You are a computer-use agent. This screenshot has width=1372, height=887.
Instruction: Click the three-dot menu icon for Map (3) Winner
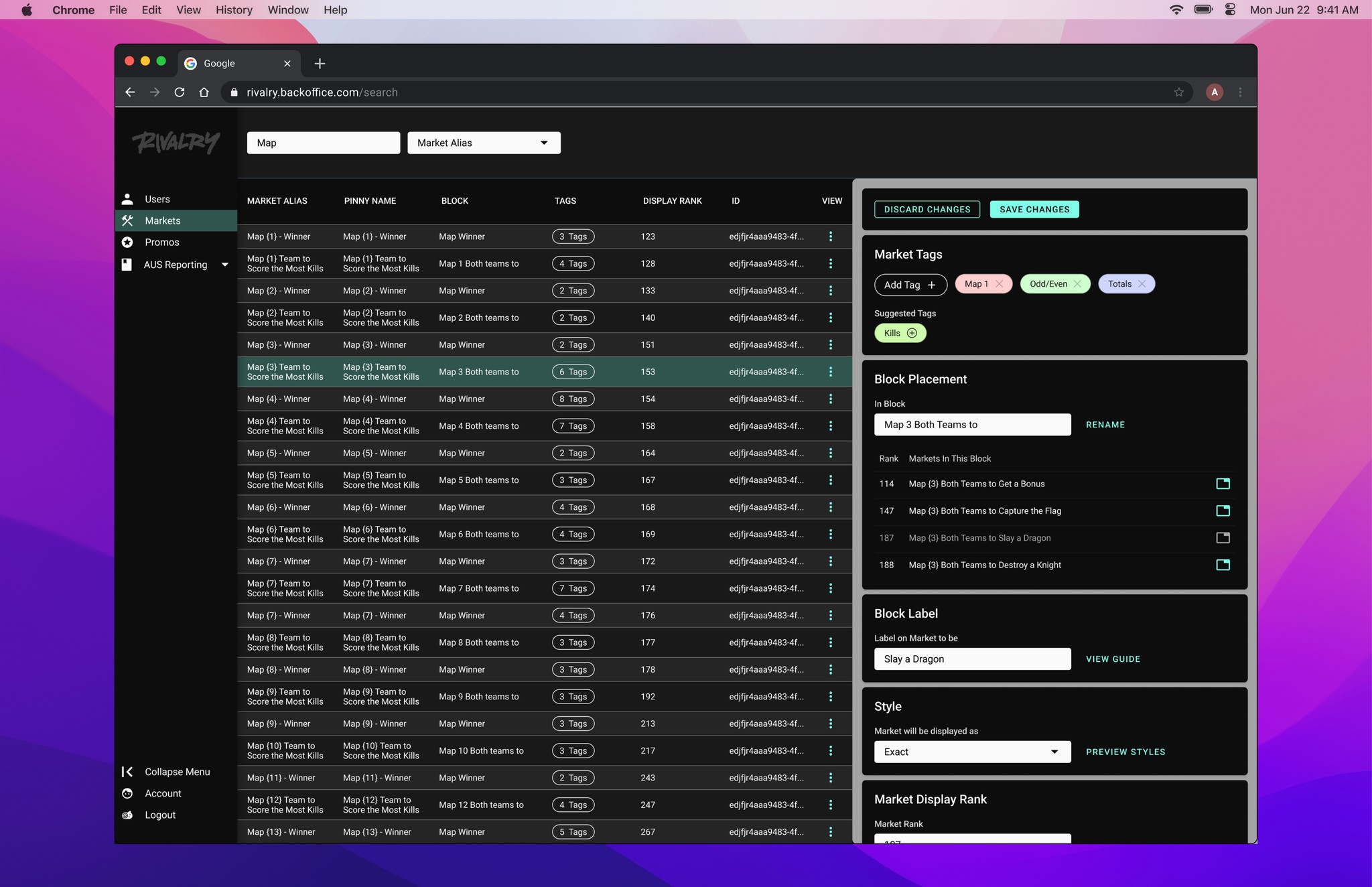tap(831, 344)
